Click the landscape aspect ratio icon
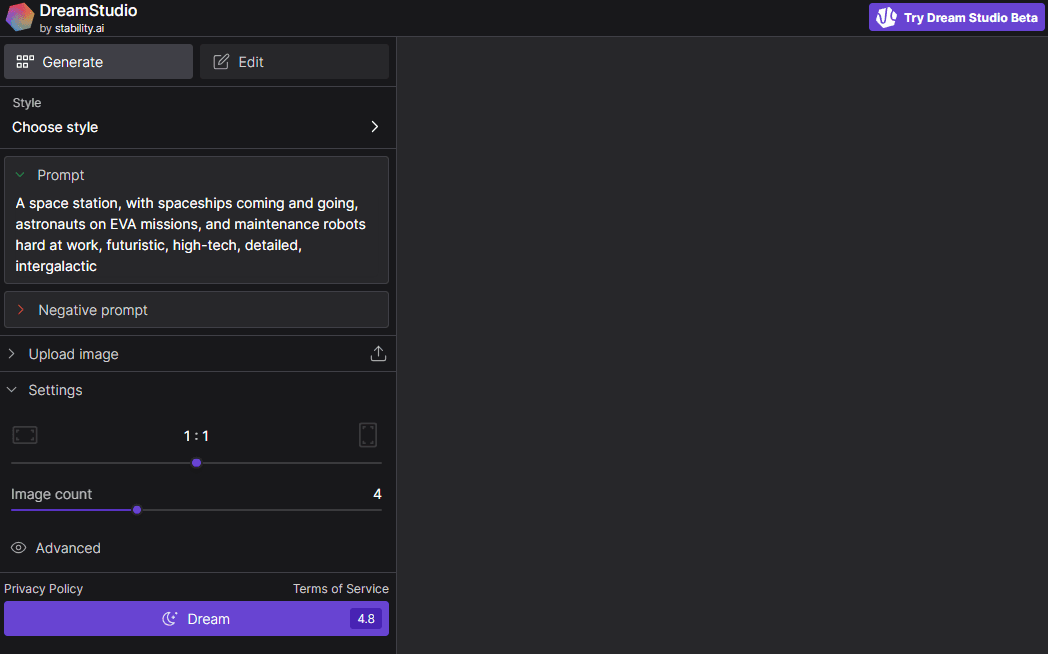 click(x=25, y=435)
